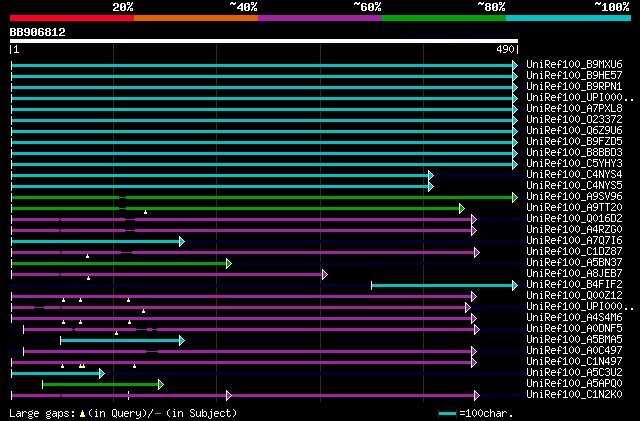Image resolution: width=640 pixels, height=421 pixels.
Task: Click the cyan ~100% identity legend segment
Action: (x=569, y=18)
